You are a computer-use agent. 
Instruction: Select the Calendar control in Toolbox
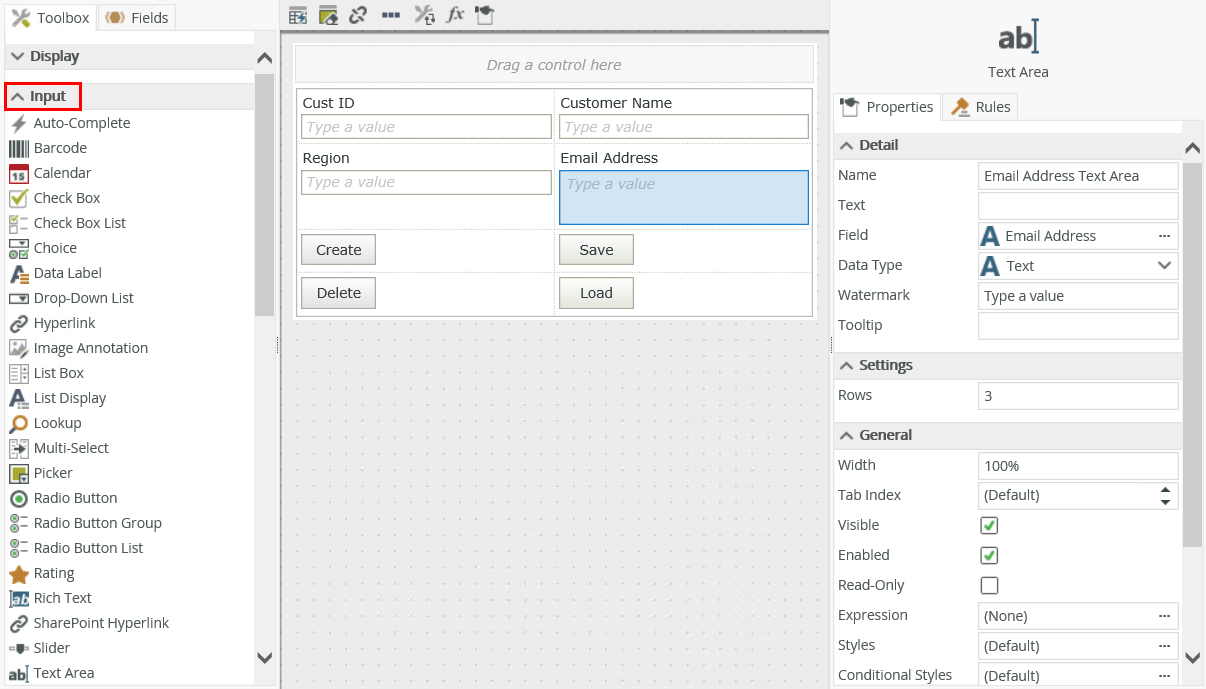tap(62, 173)
